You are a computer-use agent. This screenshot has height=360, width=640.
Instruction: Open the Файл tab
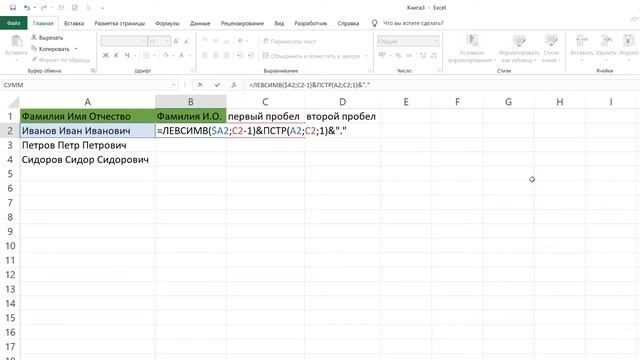pos(13,23)
